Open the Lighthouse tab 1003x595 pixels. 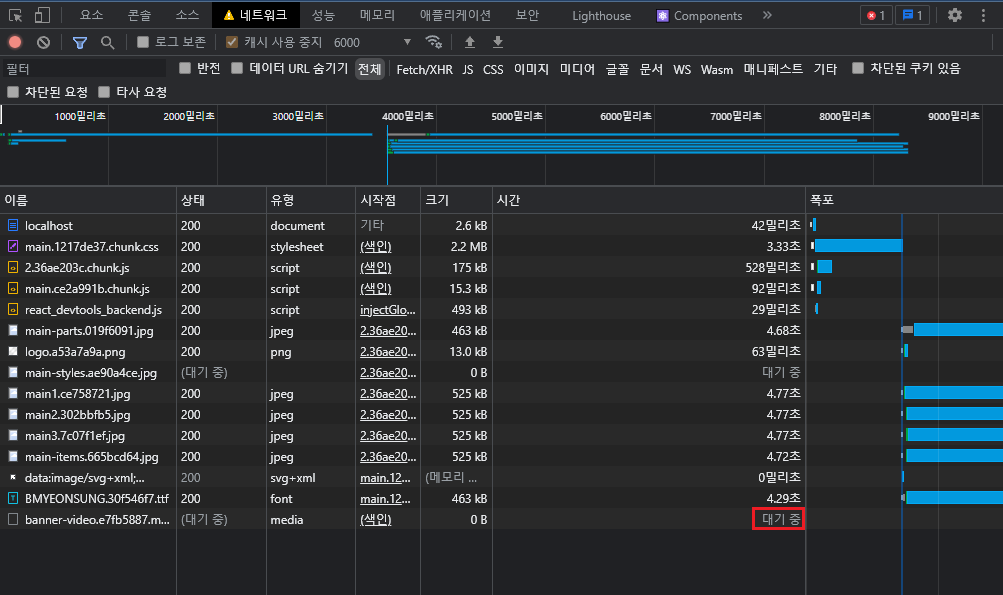point(601,15)
